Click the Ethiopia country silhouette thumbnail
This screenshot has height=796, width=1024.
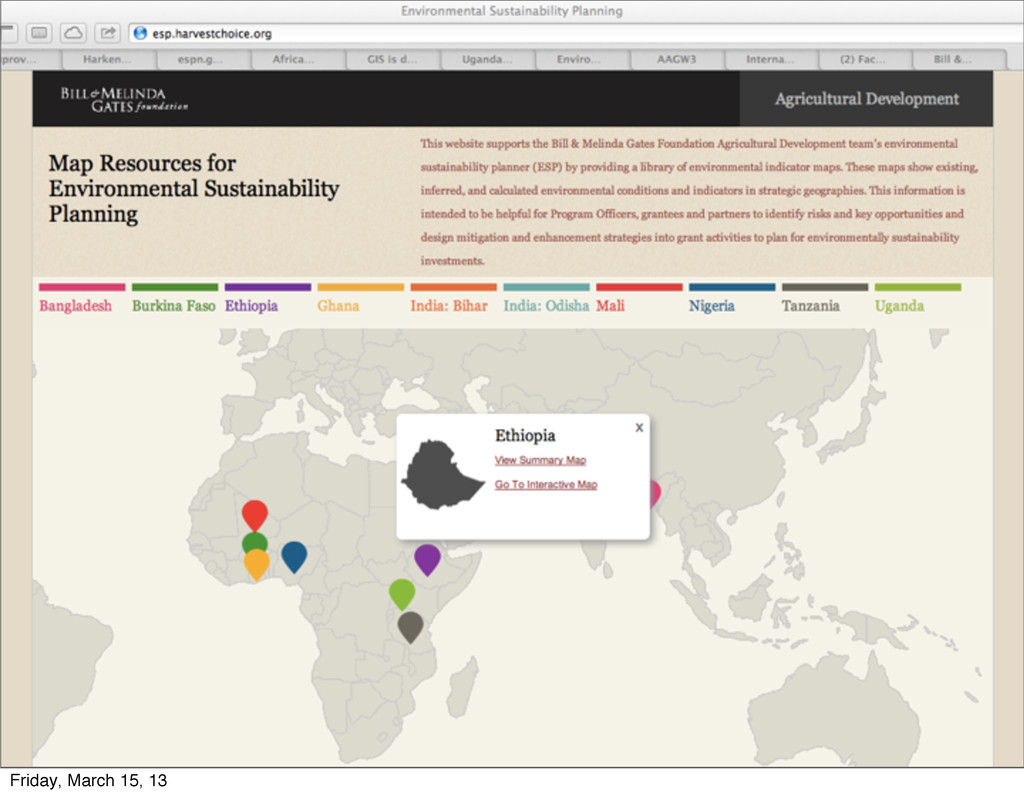tap(443, 475)
